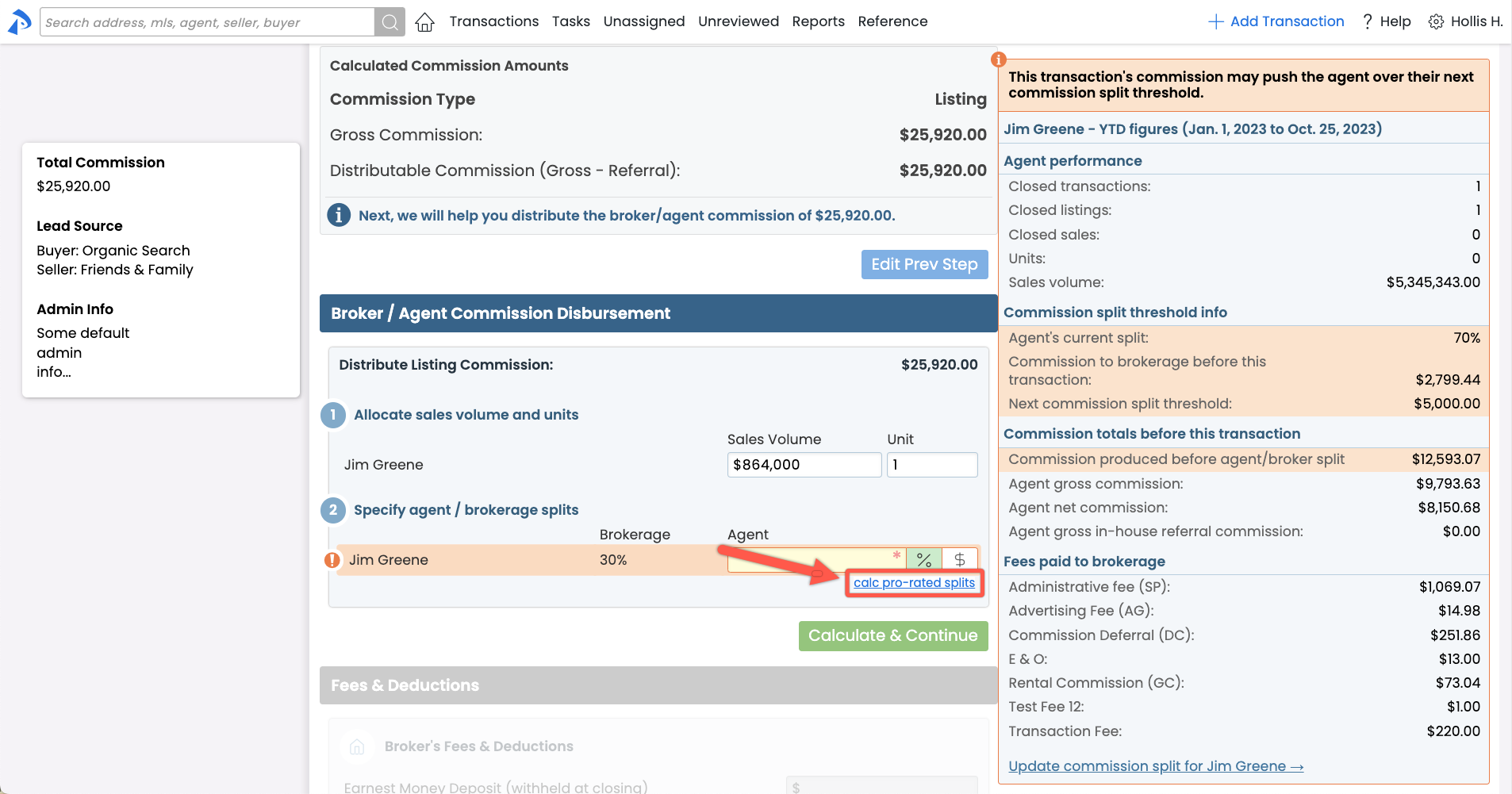The image size is (1512, 794).
Task: Click the app logo in top-left
Action: tap(19, 21)
